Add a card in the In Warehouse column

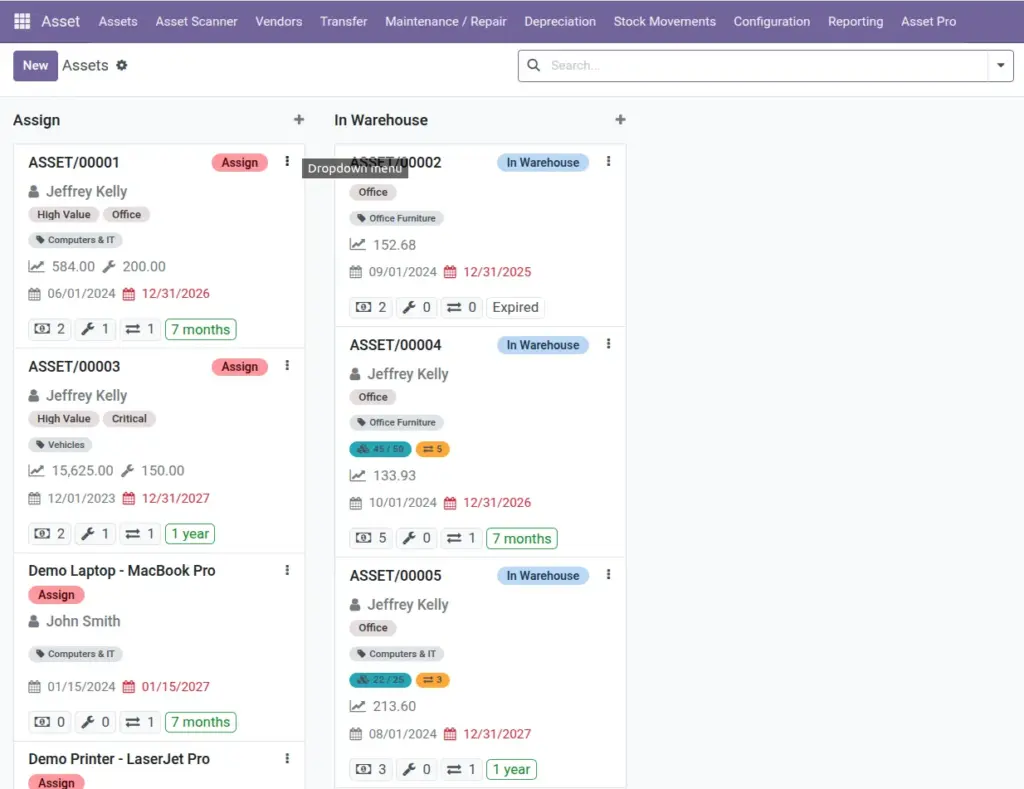620,120
